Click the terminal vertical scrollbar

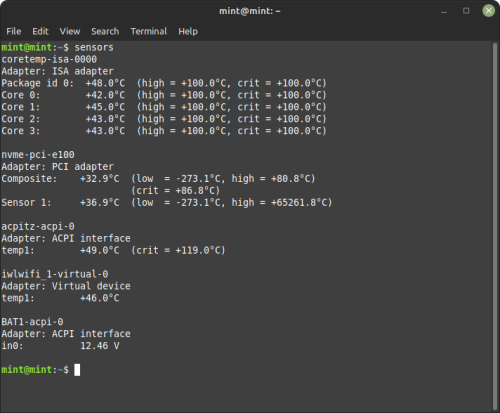[x=495, y=226]
